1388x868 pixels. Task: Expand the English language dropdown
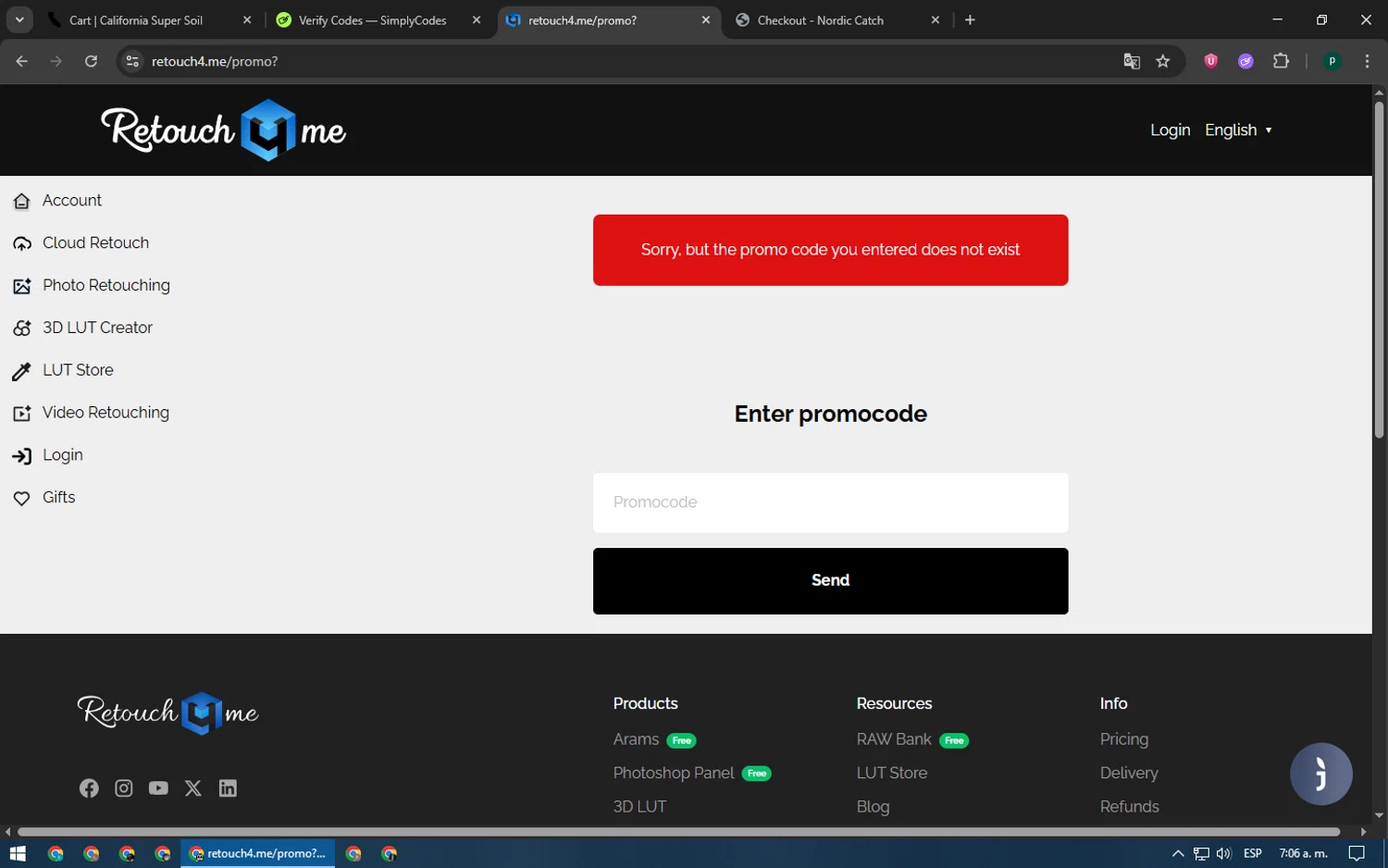[1238, 130]
